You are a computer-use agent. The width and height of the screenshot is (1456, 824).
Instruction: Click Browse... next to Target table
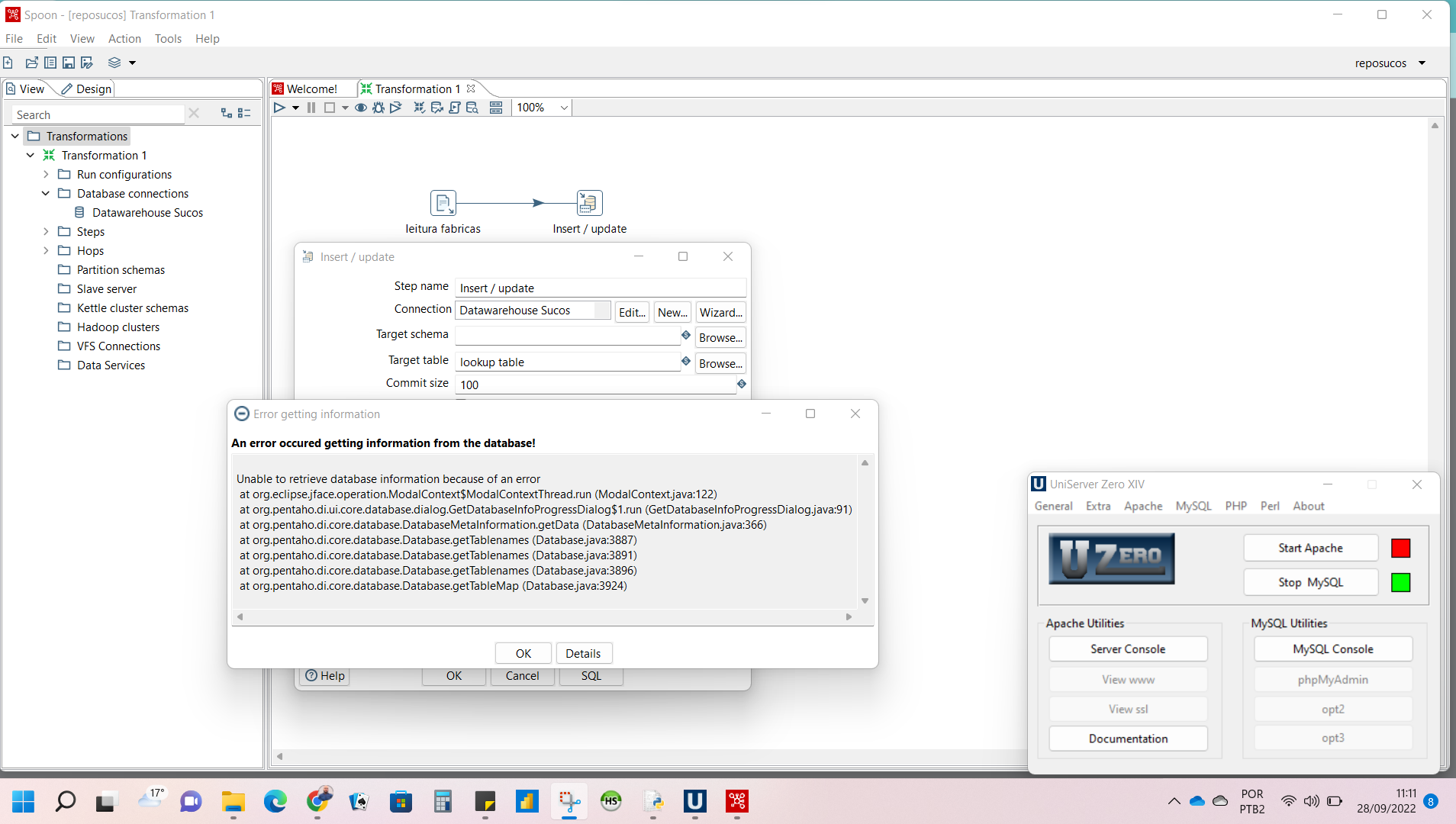click(720, 363)
